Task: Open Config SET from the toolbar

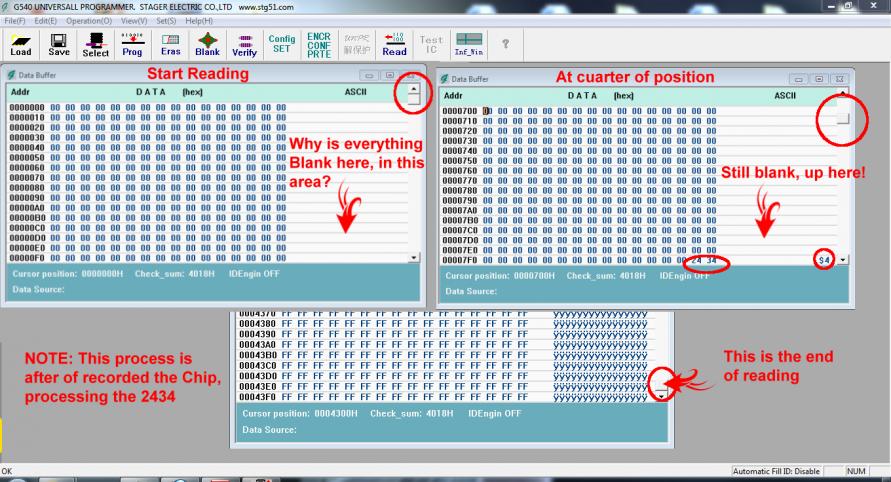Action: click(279, 45)
